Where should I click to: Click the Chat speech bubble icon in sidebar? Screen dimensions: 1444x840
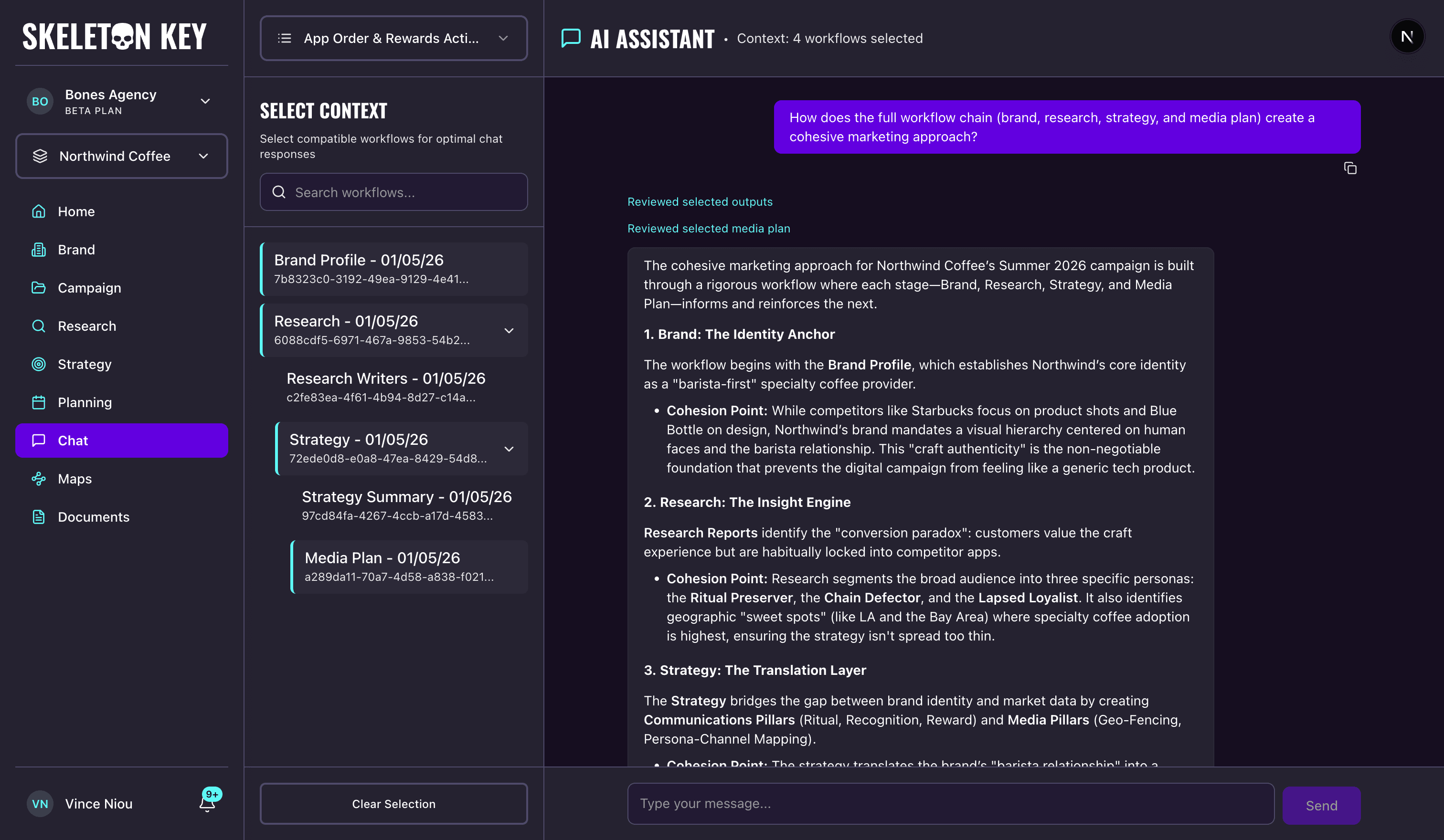click(38, 441)
